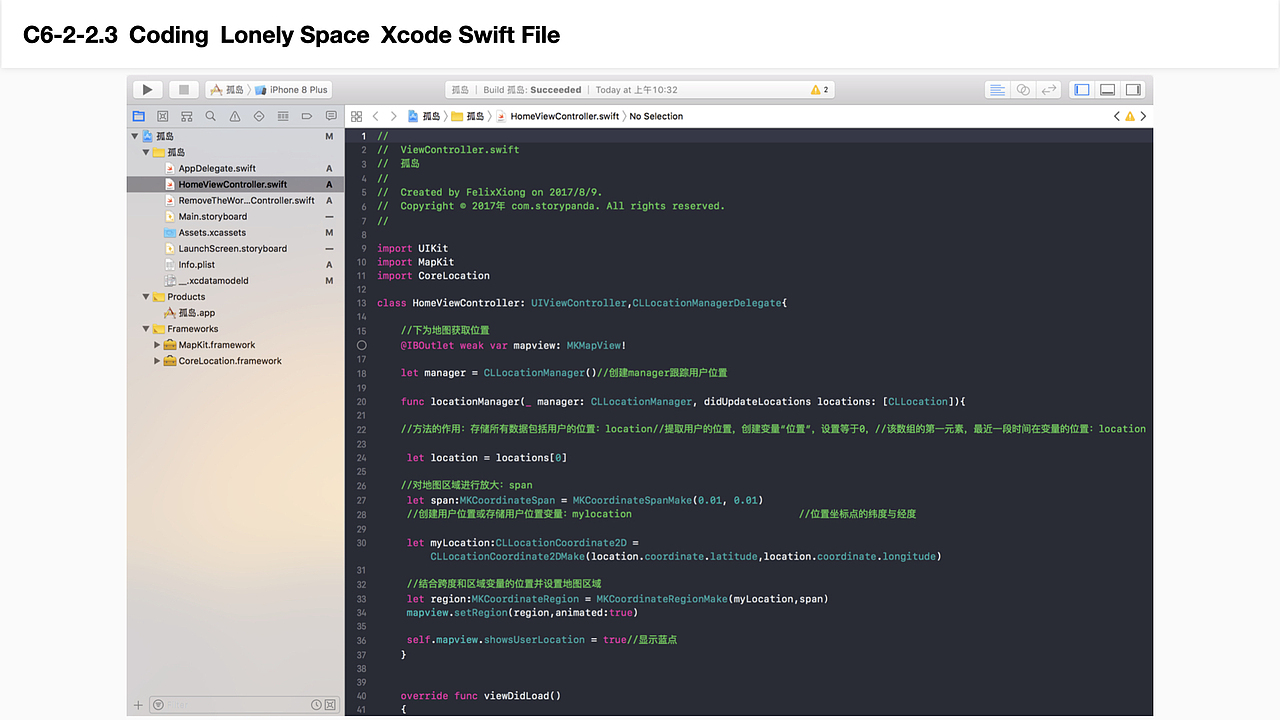Toggle the Navigator panel visibility
The height and width of the screenshot is (720, 1280).
pos(1081,89)
